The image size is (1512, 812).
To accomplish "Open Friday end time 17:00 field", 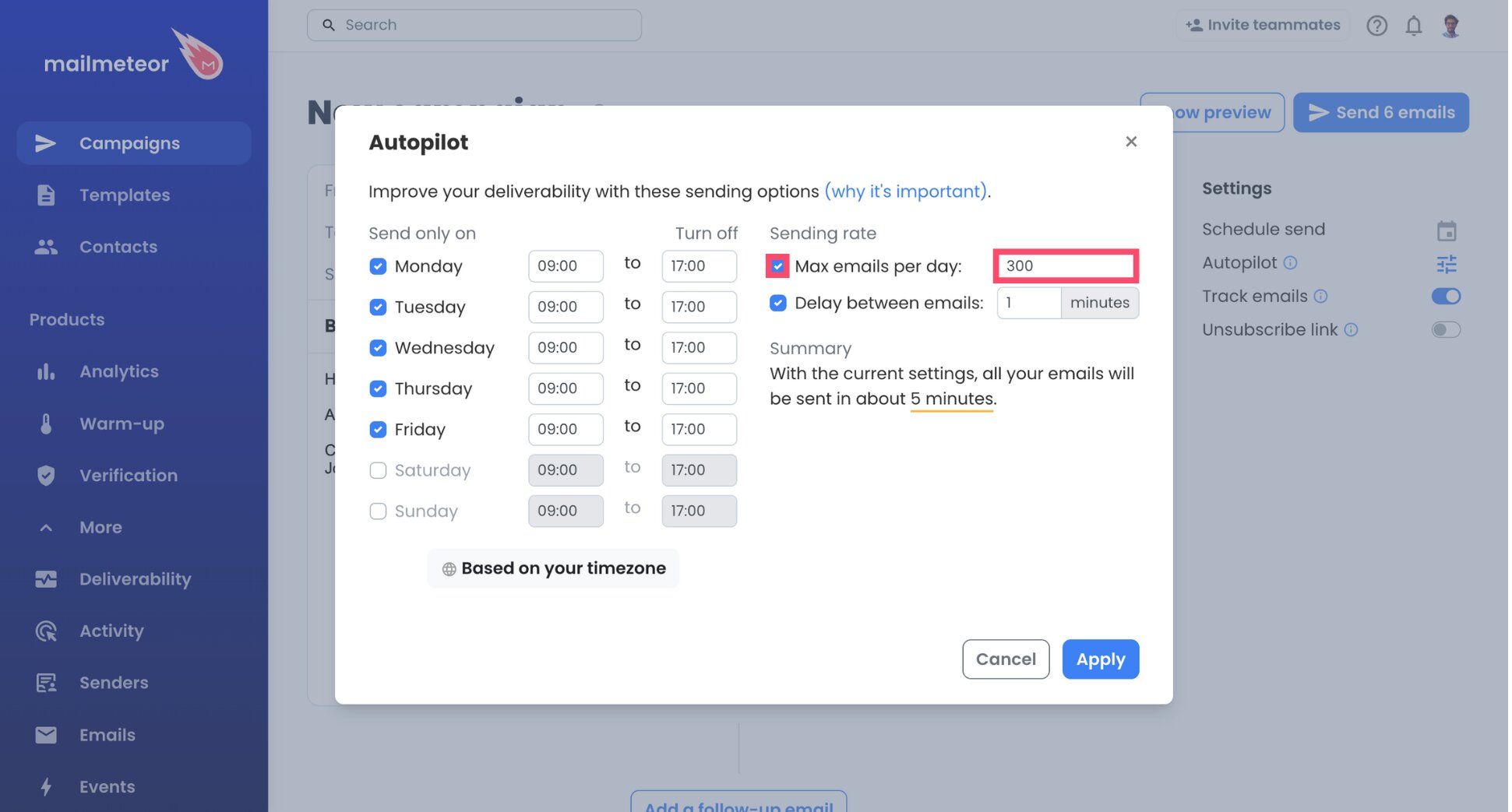I will tap(699, 430).
